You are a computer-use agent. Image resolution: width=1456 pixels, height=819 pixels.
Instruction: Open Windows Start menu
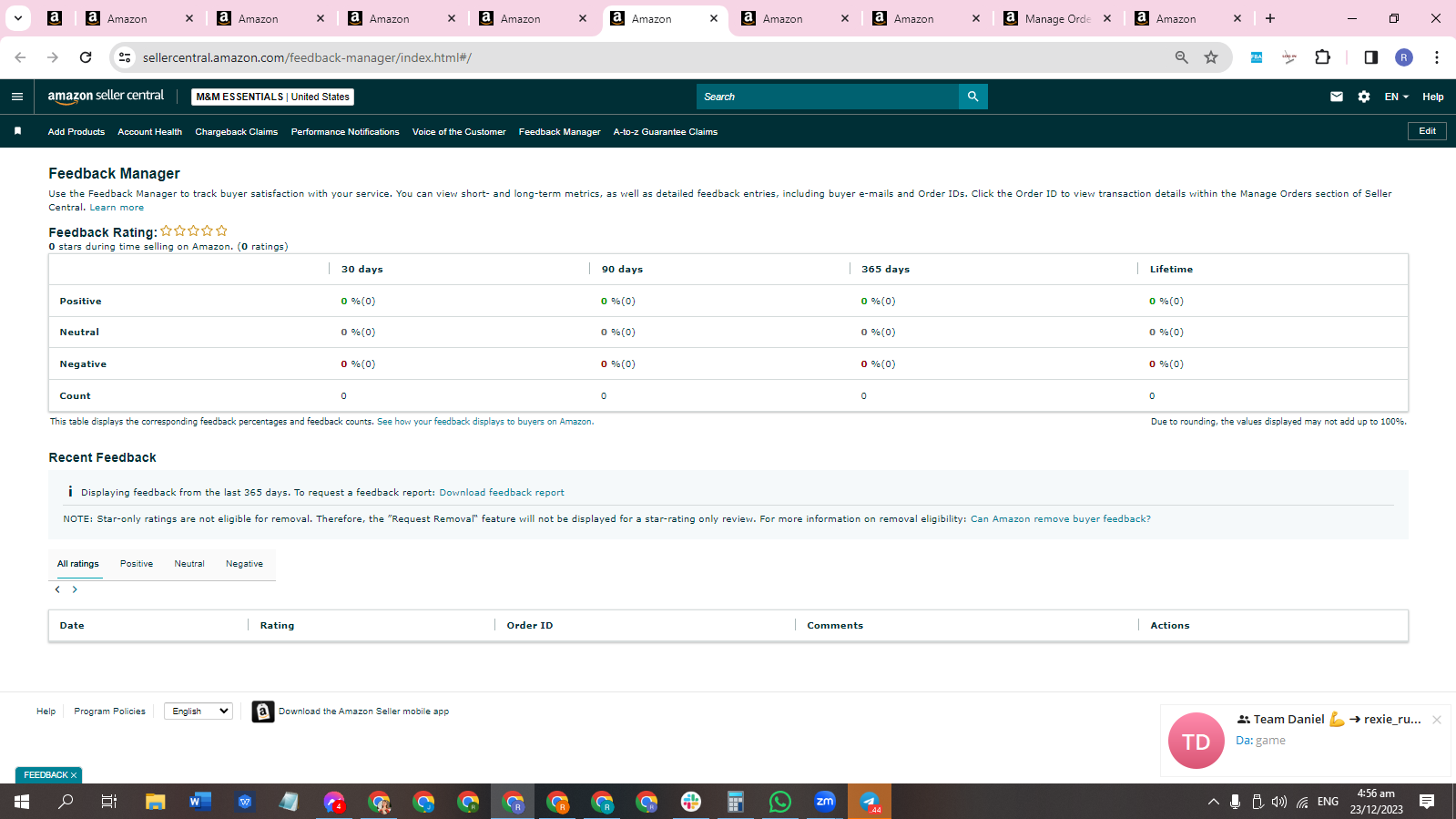click(22, 802)
